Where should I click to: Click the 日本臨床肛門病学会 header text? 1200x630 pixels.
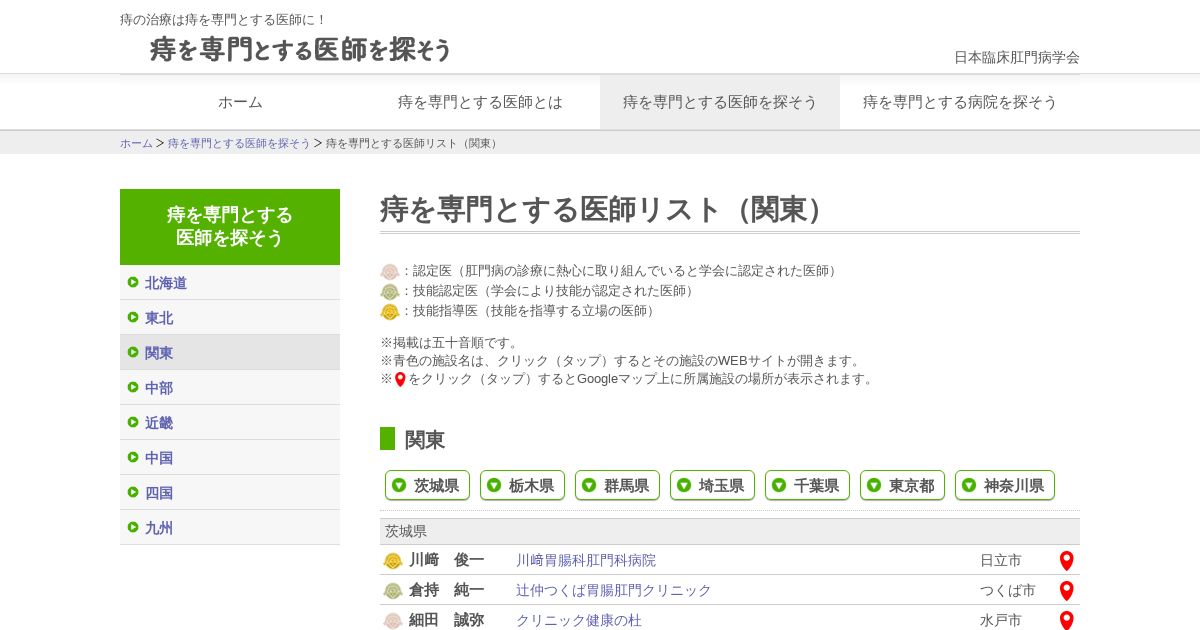coord(1017,57)
